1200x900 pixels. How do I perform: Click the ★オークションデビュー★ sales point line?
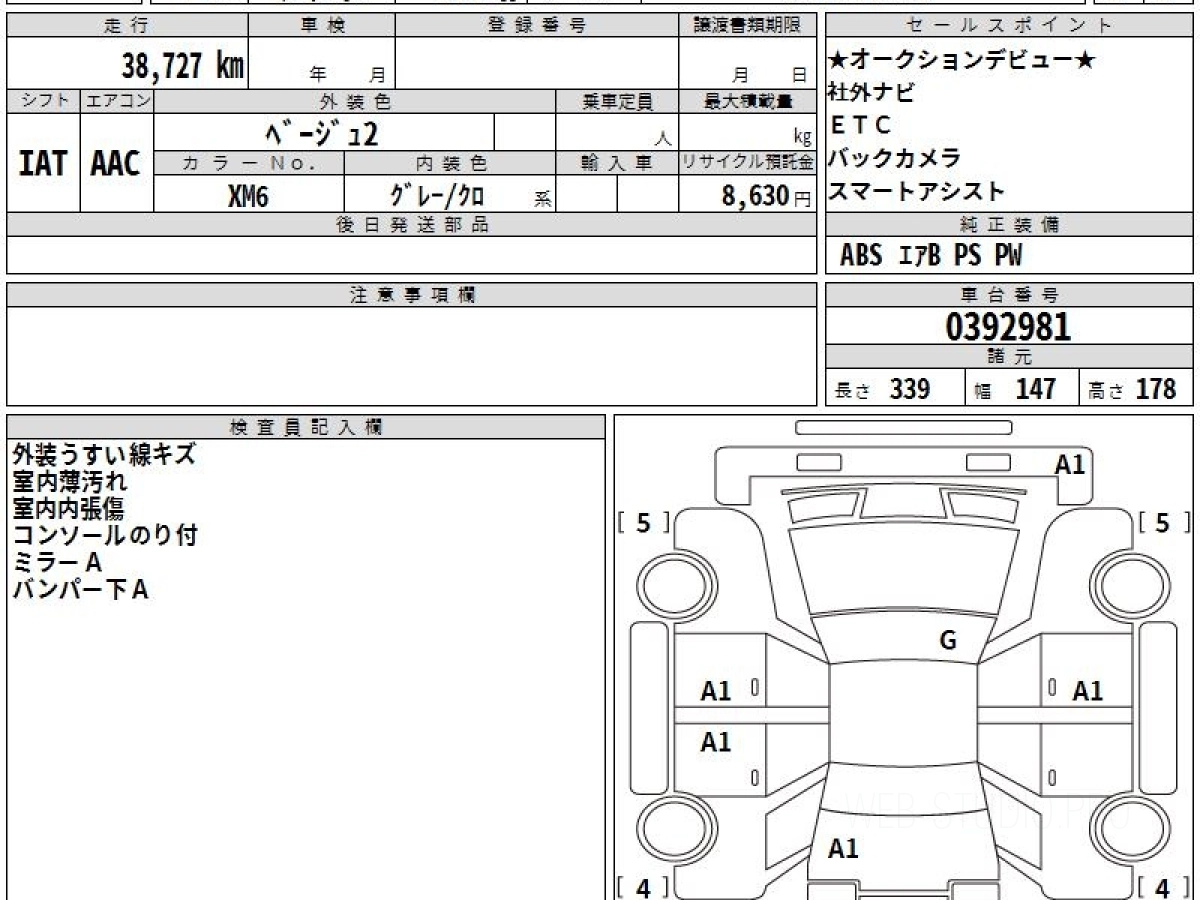pyautogui.click(x=962, y=61)
